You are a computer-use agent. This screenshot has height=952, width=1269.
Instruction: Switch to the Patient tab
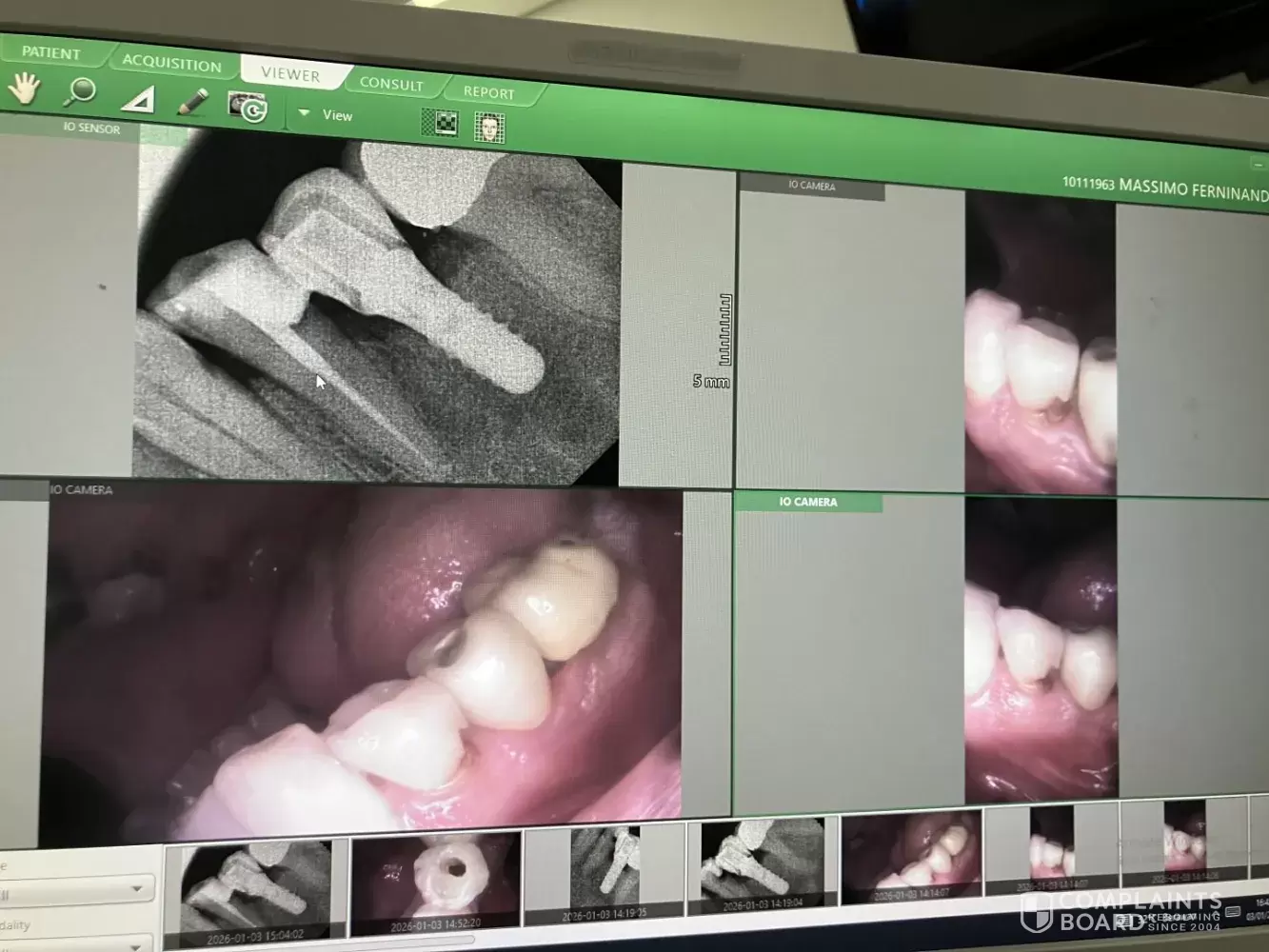(x=51, y=52)
